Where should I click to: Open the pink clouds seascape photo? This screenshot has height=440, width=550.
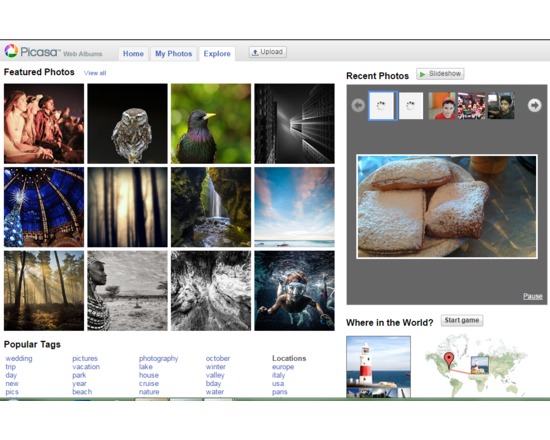[x=294, y=207]
